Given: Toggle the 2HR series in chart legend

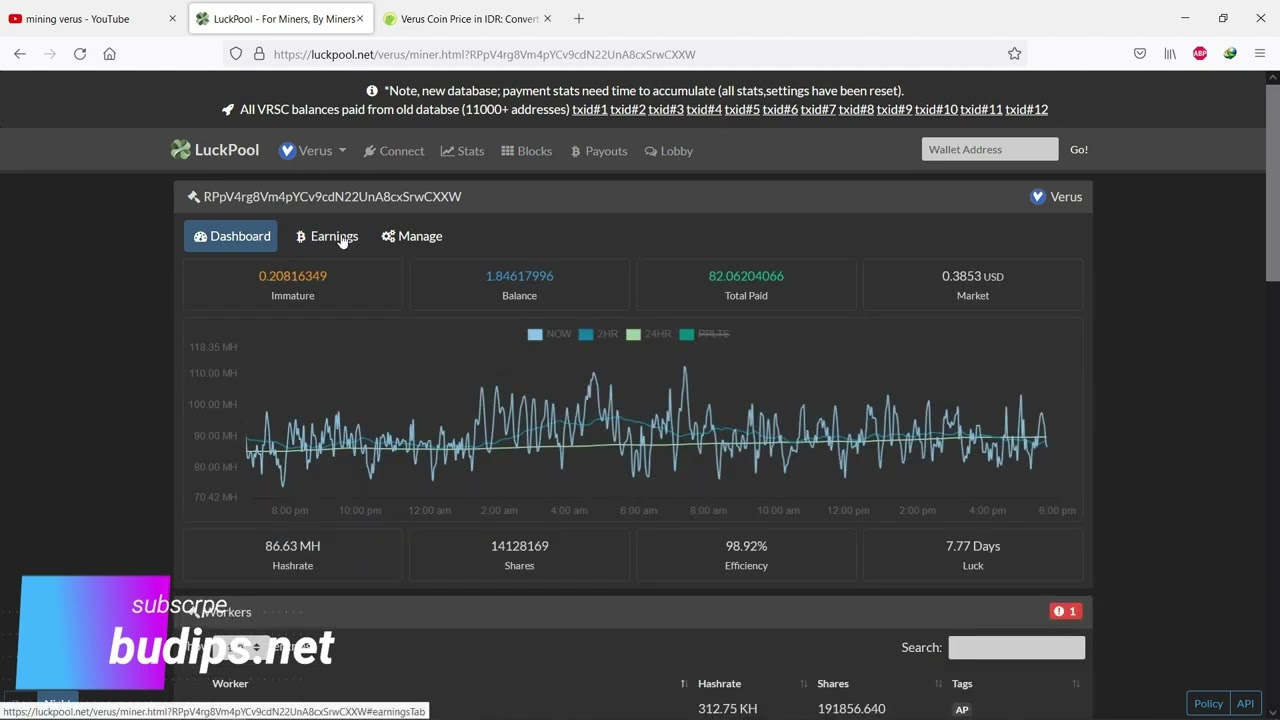Looking at the screenshot, I should pos(598,334).
